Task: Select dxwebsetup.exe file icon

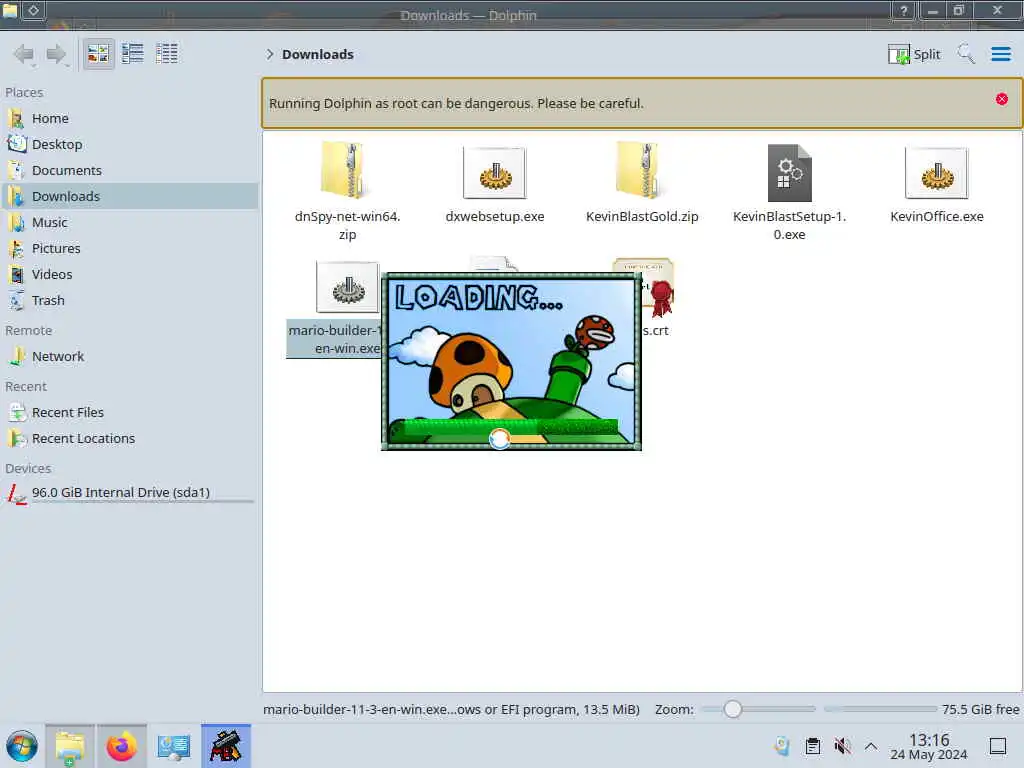Action: [x=494, y=173]
